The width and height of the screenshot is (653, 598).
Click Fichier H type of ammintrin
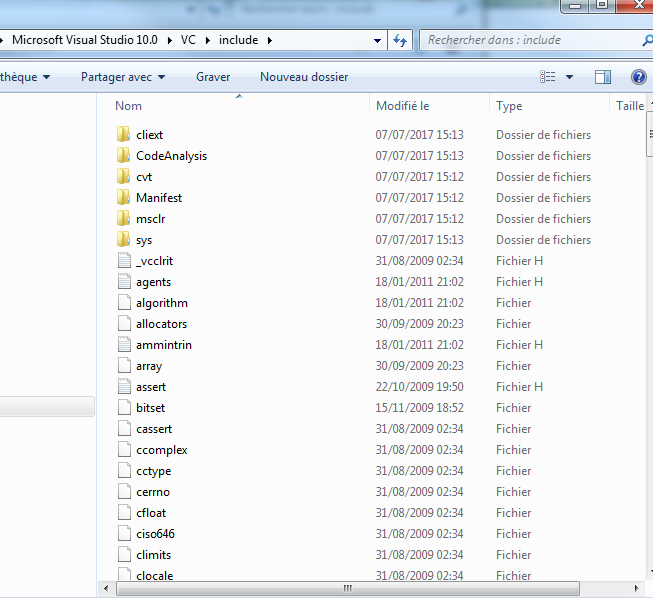click(519, 345)
